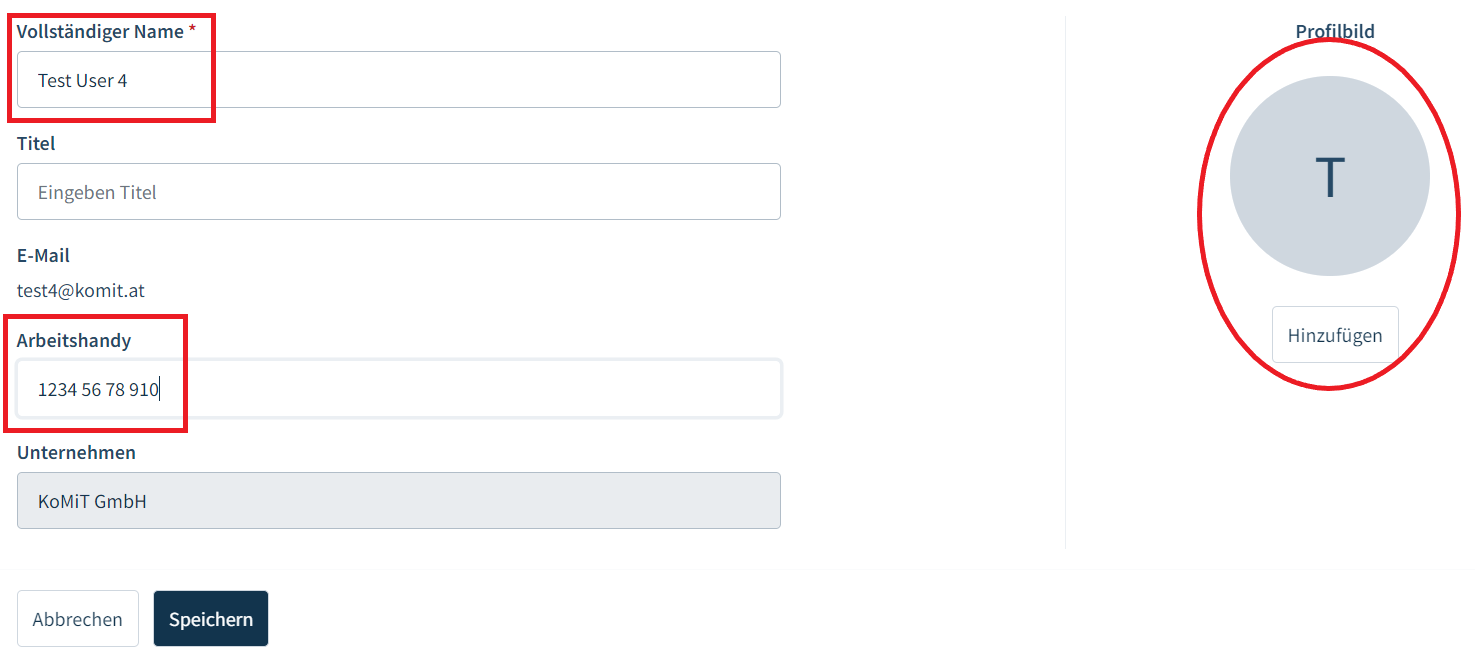This screenshot has width=1475, height=664.
Task: Click the Profilbild heading
Action: point(1335,31)
